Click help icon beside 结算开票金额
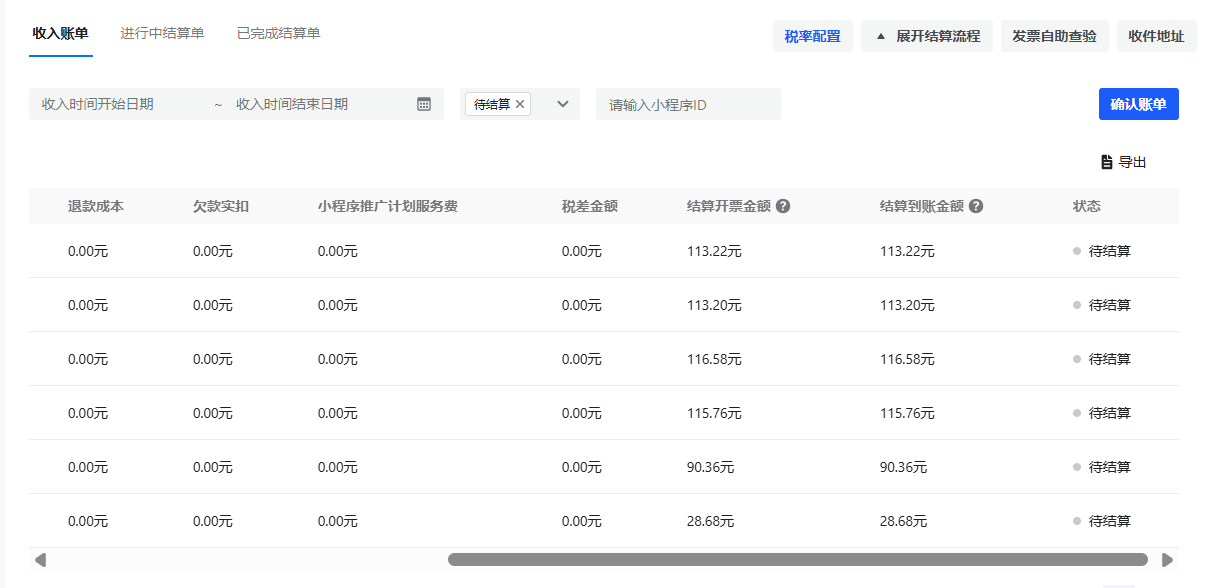The image size is (1211, 588). point(783,206)
